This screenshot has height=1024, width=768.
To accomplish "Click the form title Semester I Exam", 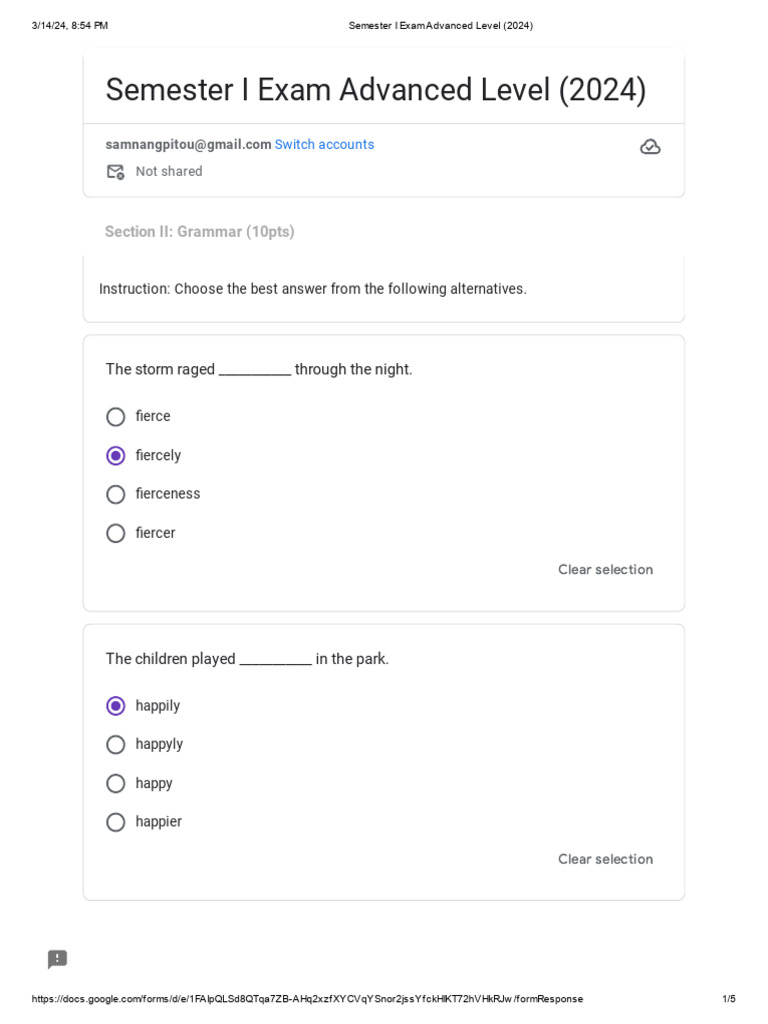I will (376, 90).
